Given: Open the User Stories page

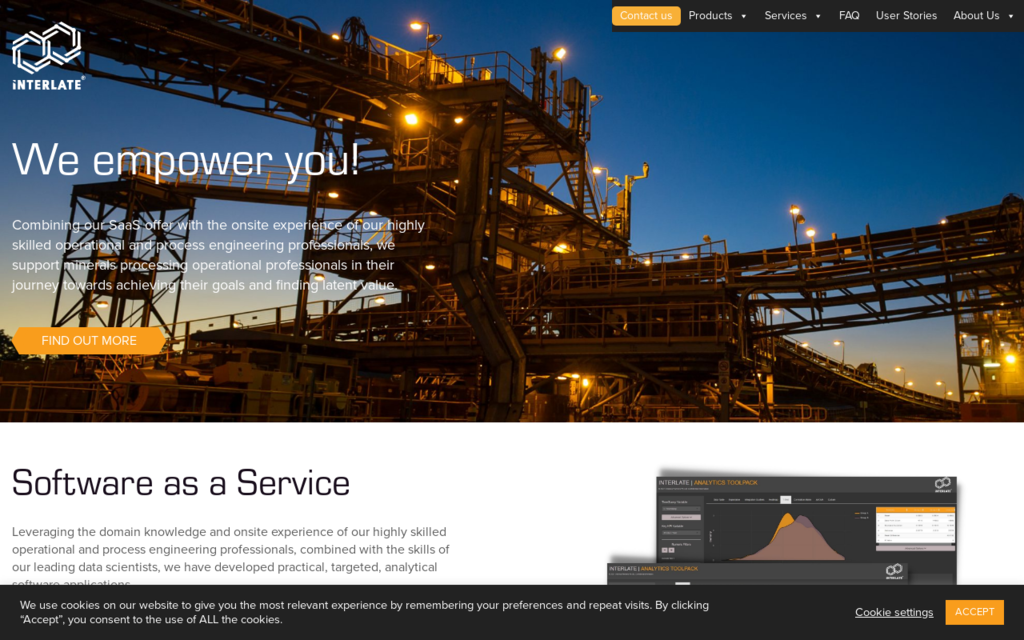Looking at the screenshot, I should tap(906, 16).
